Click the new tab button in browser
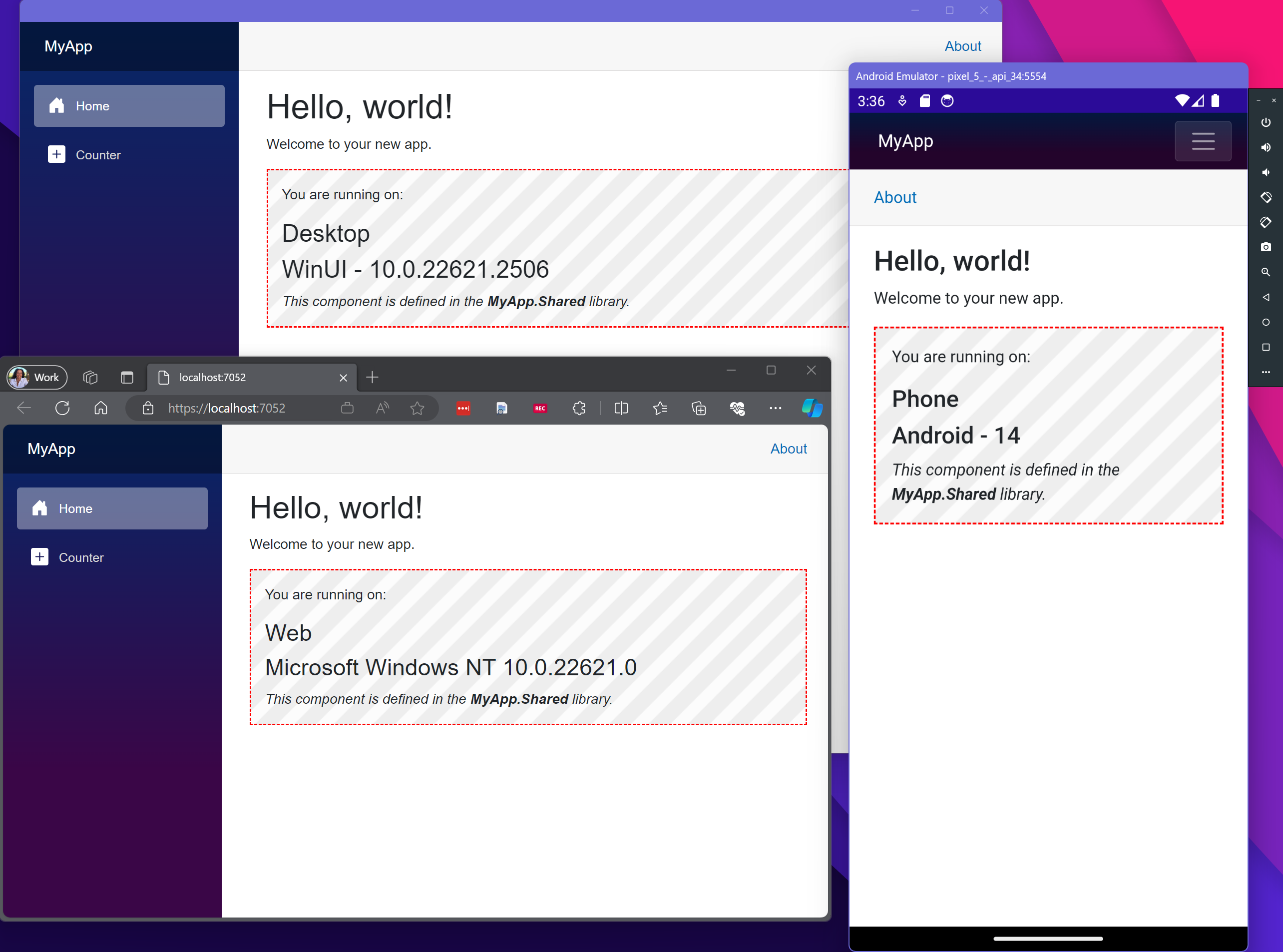This screenshot has height=952, width=1283. [372, 377]
